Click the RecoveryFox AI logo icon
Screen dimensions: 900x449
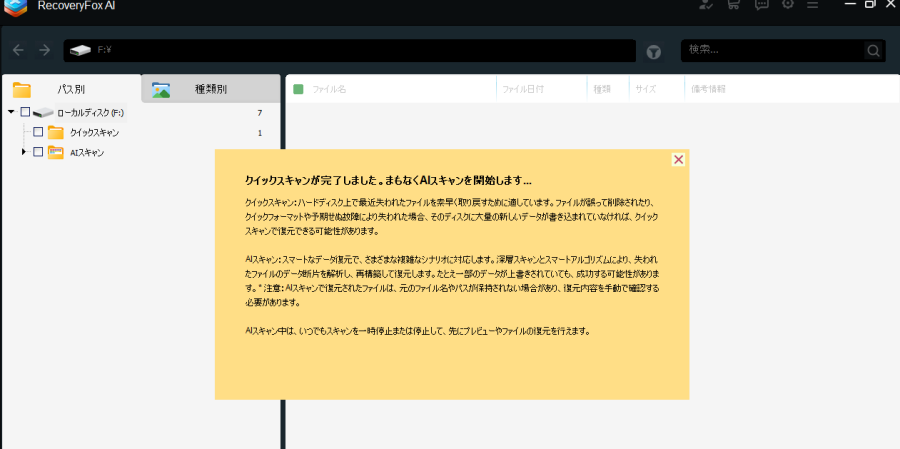coord(15,7)
